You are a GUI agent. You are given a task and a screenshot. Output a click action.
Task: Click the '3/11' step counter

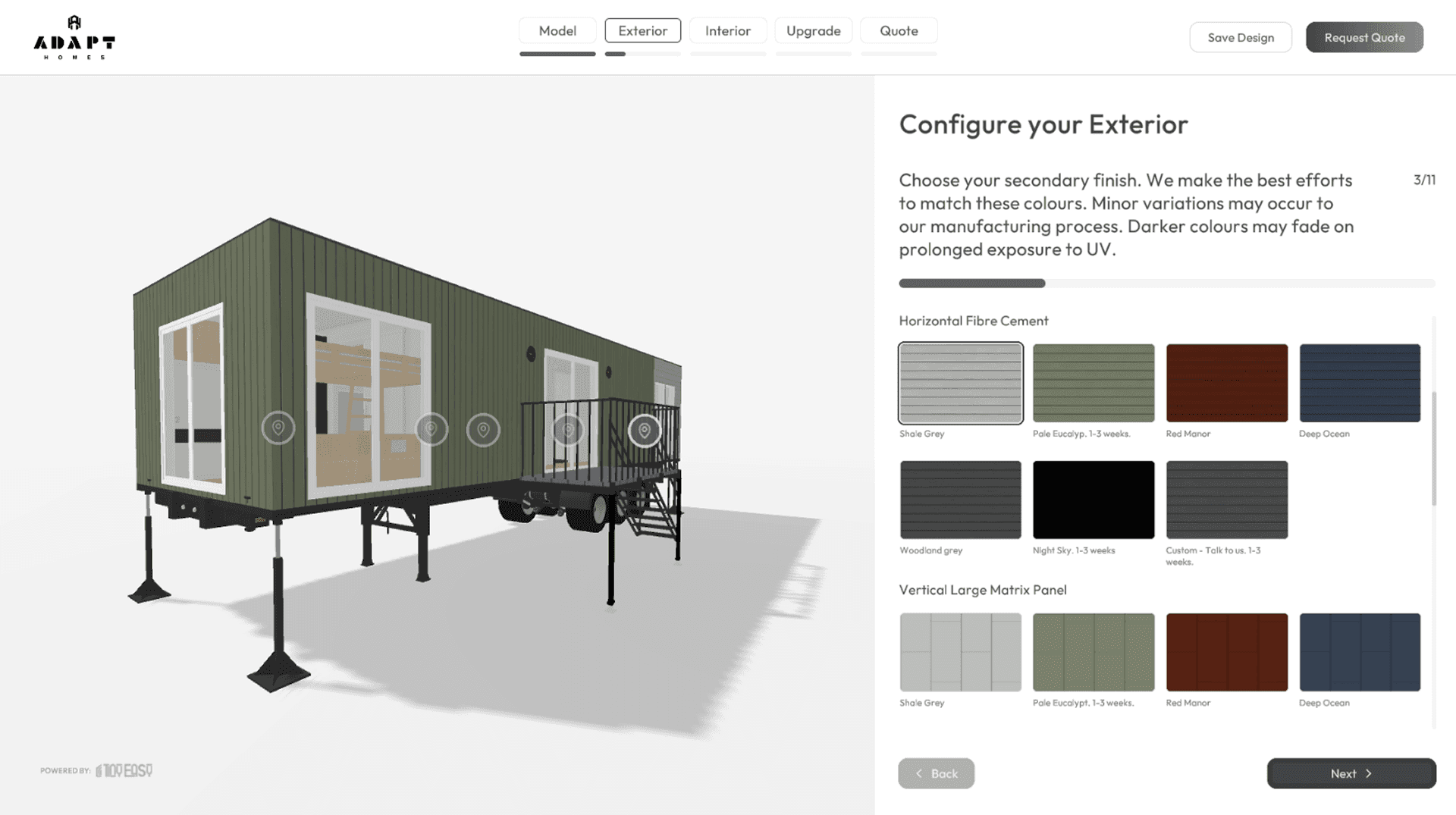click(1424, 180)
